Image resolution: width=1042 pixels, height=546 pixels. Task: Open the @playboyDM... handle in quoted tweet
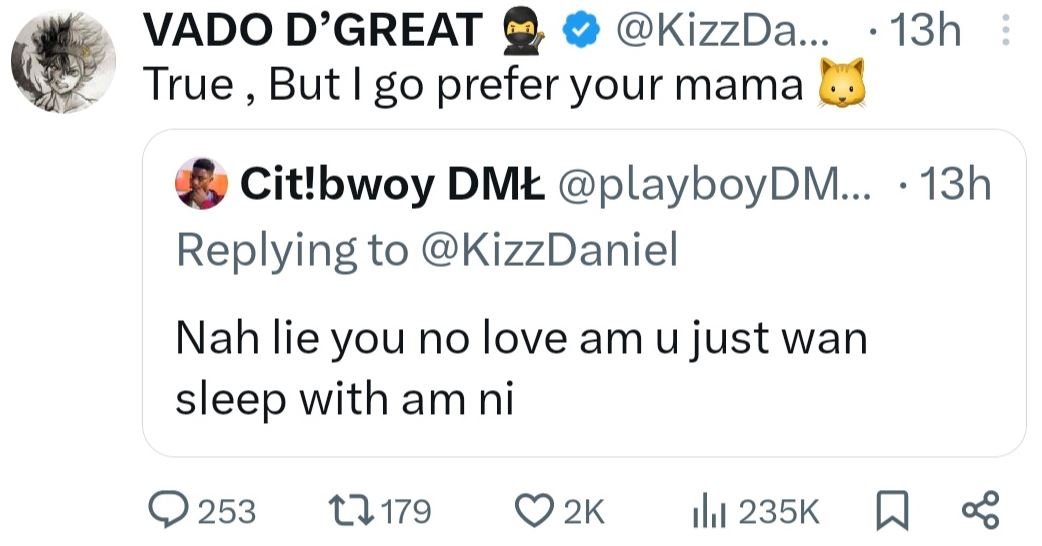(714, 185)
